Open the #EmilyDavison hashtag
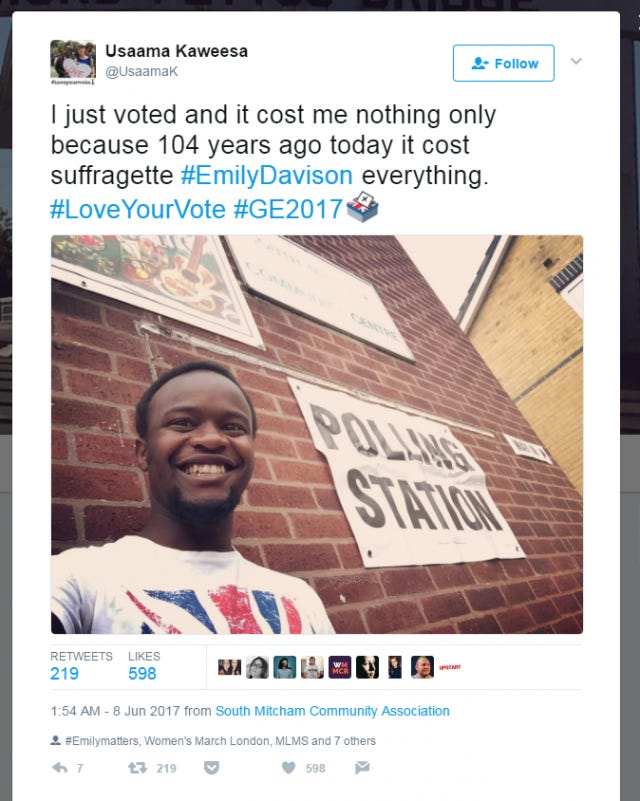 267,175
